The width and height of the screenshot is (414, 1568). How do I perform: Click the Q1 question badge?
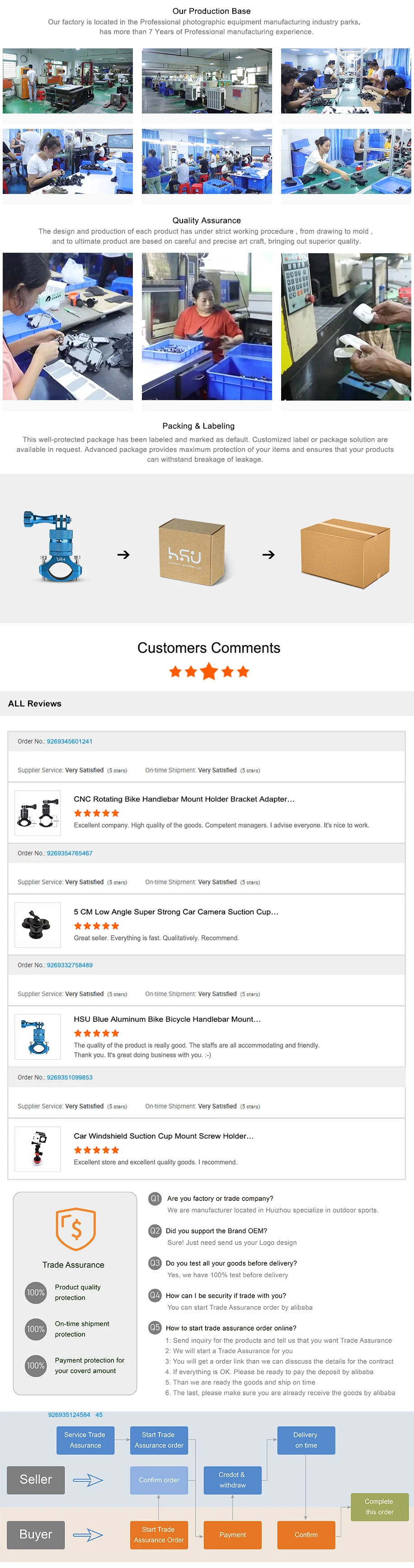click(x=155, y=1198)
